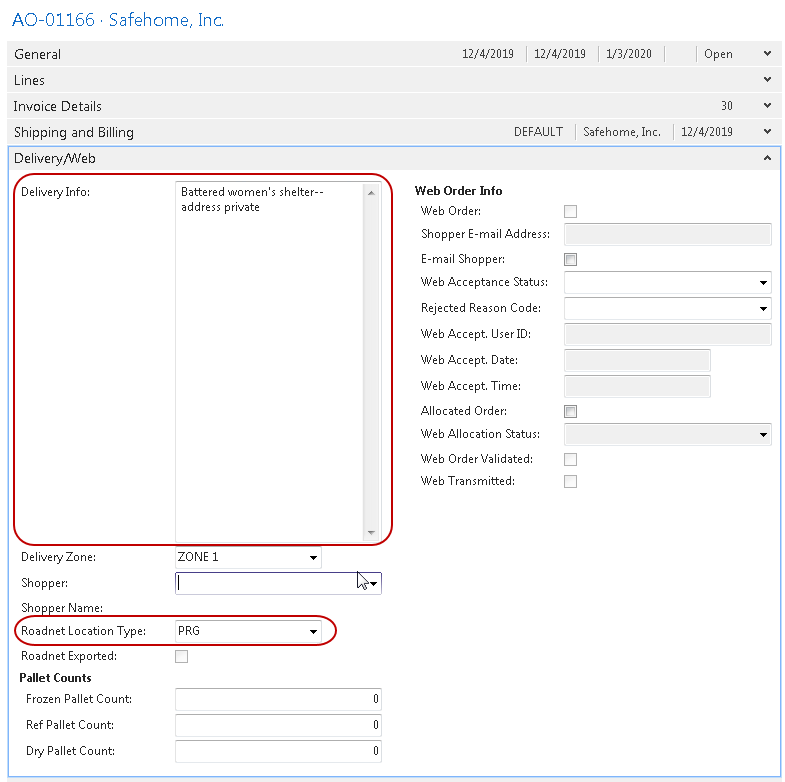Expand the General FastTab chevron
The height and width of the screenshot is (782, 785).
coord(767,54)
